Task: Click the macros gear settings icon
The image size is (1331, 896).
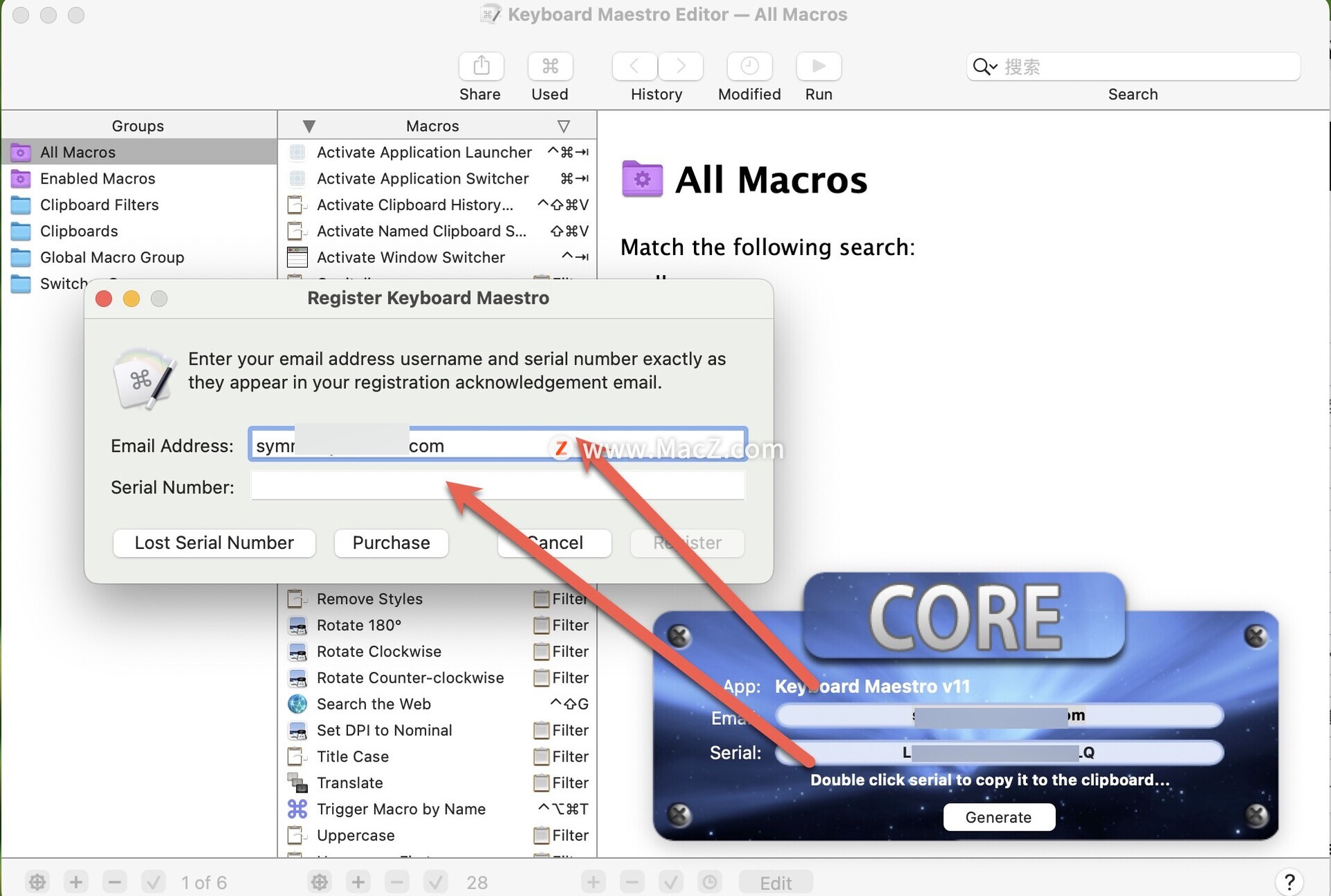Action: point(320,882)
